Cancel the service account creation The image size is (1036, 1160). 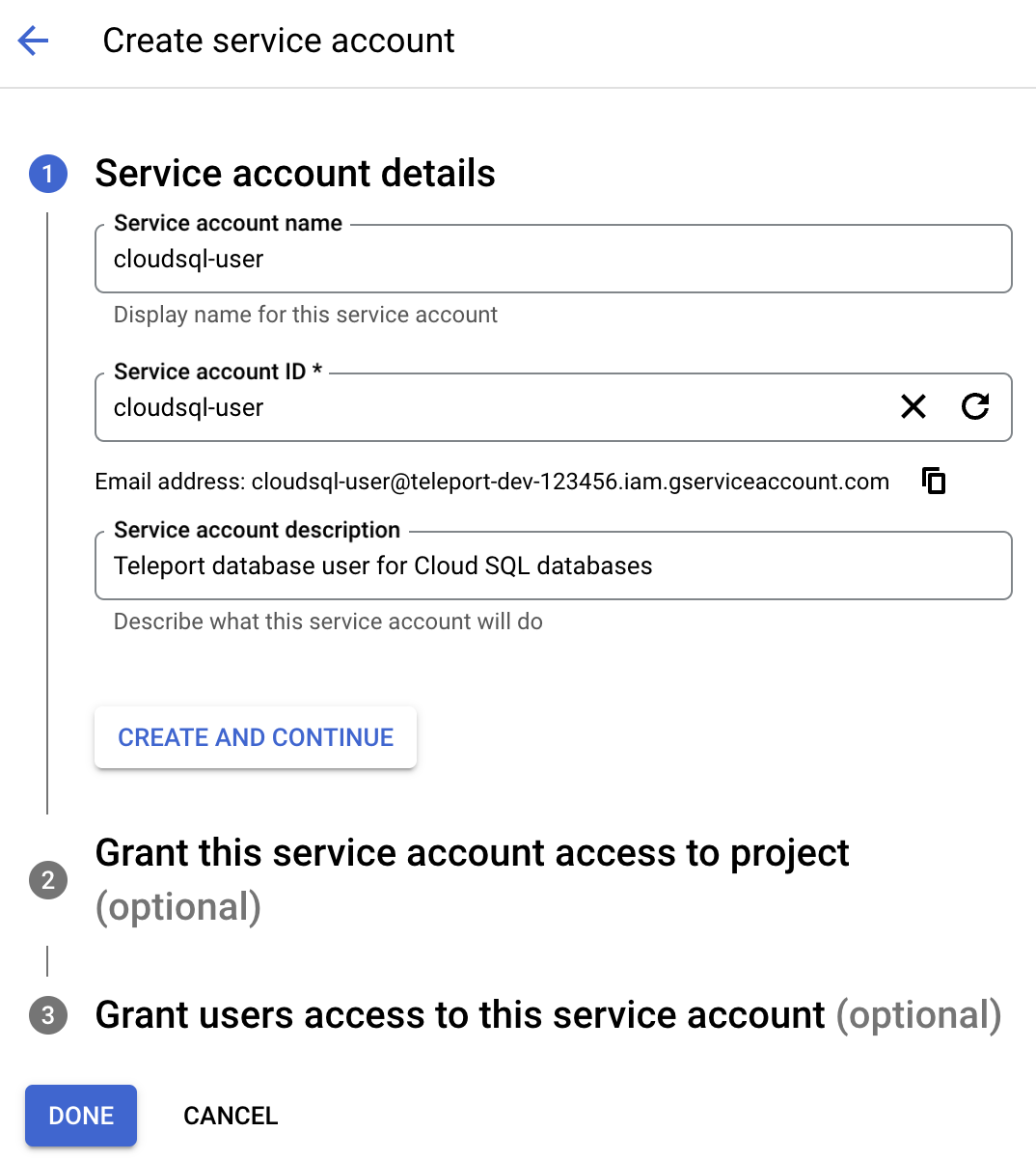230,1116
